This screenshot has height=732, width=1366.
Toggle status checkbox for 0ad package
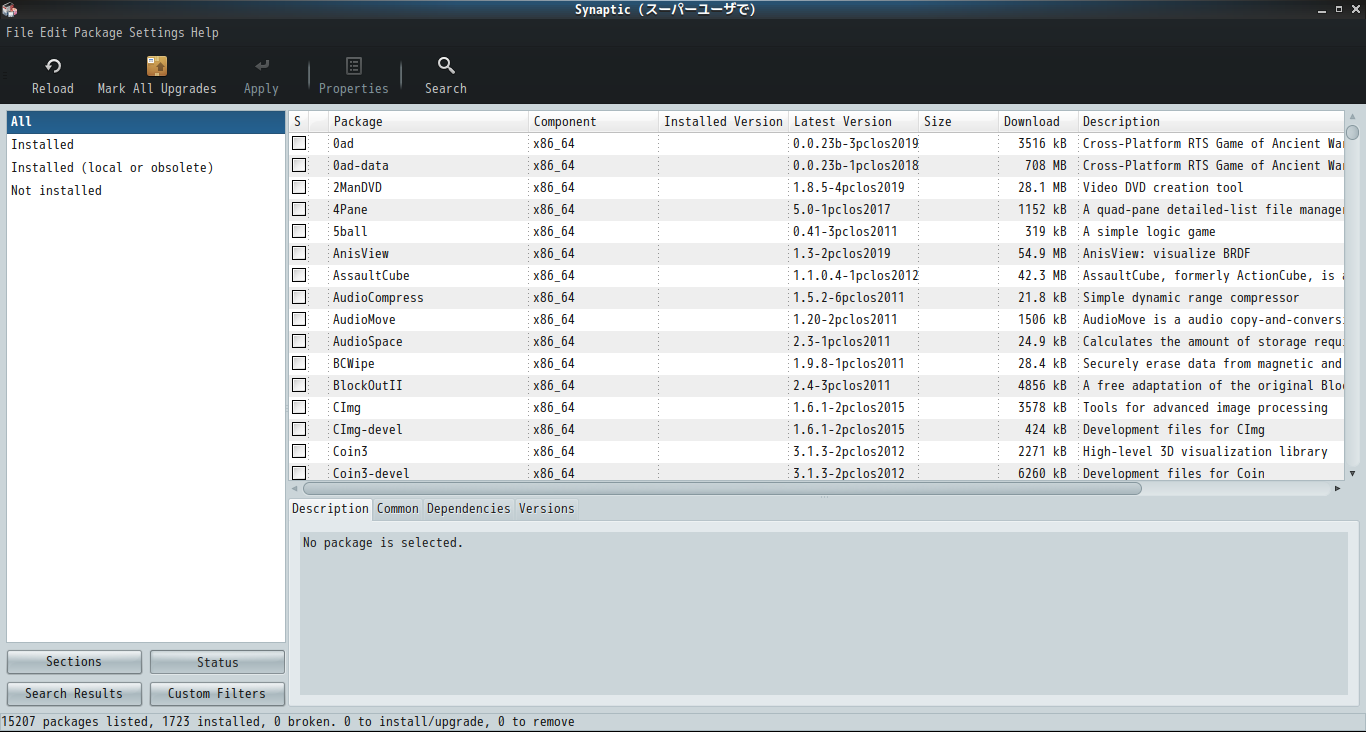coord(299,143)
